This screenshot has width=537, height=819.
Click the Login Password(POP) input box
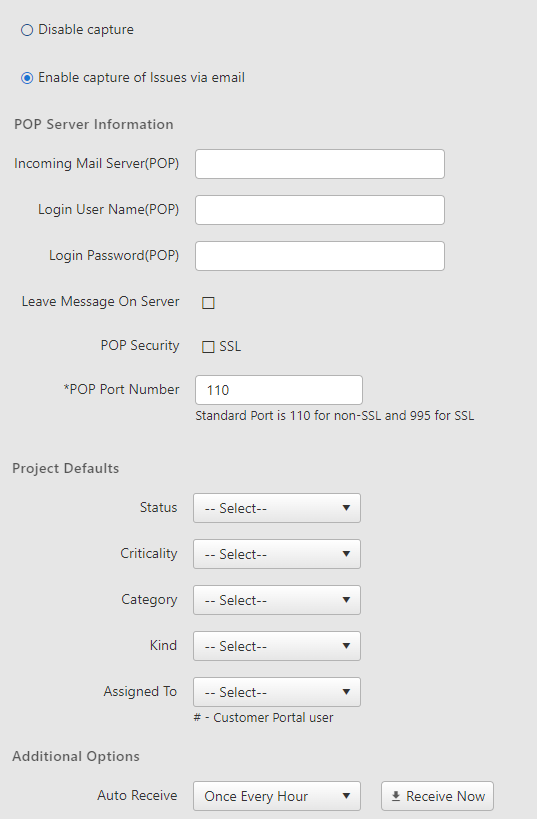[320, 256]
